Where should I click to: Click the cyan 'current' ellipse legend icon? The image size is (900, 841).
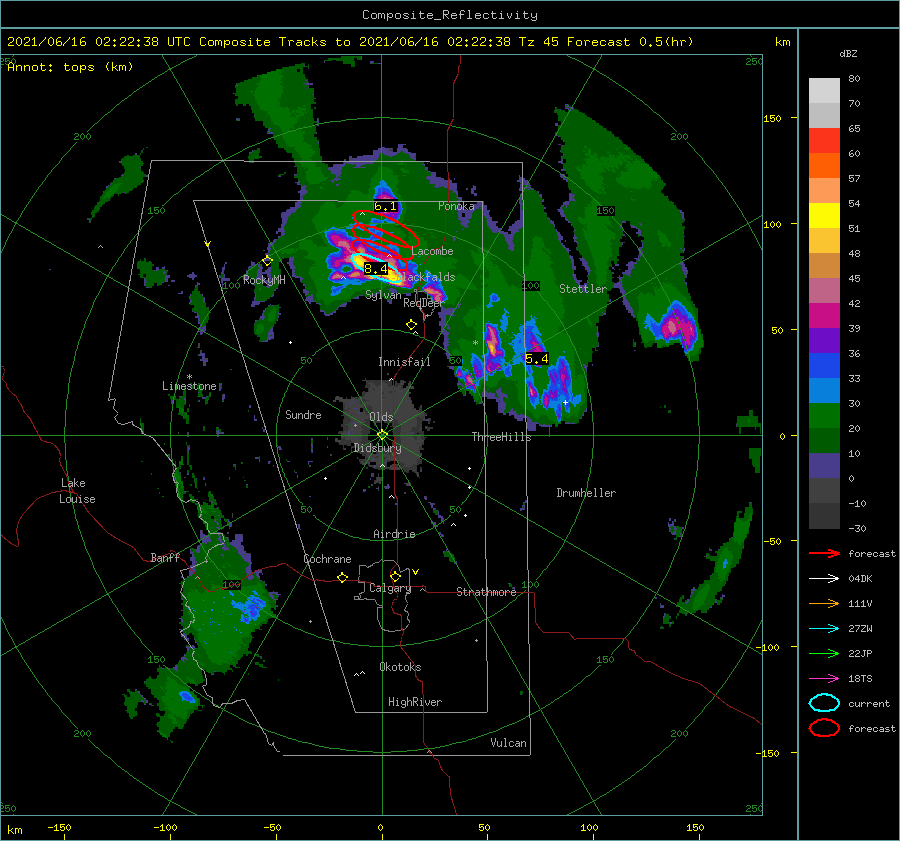(824, 703)
